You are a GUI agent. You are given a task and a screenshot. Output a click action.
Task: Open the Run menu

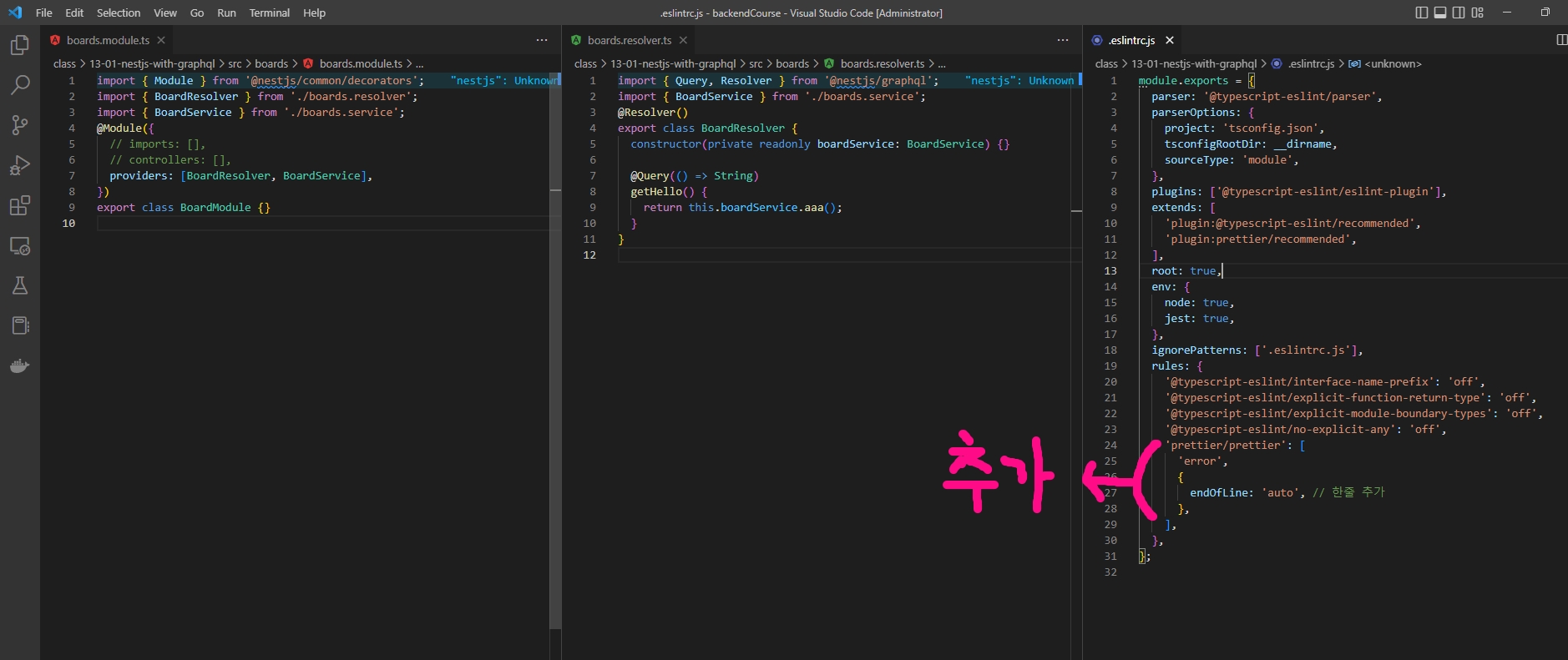tap(226, 13)
